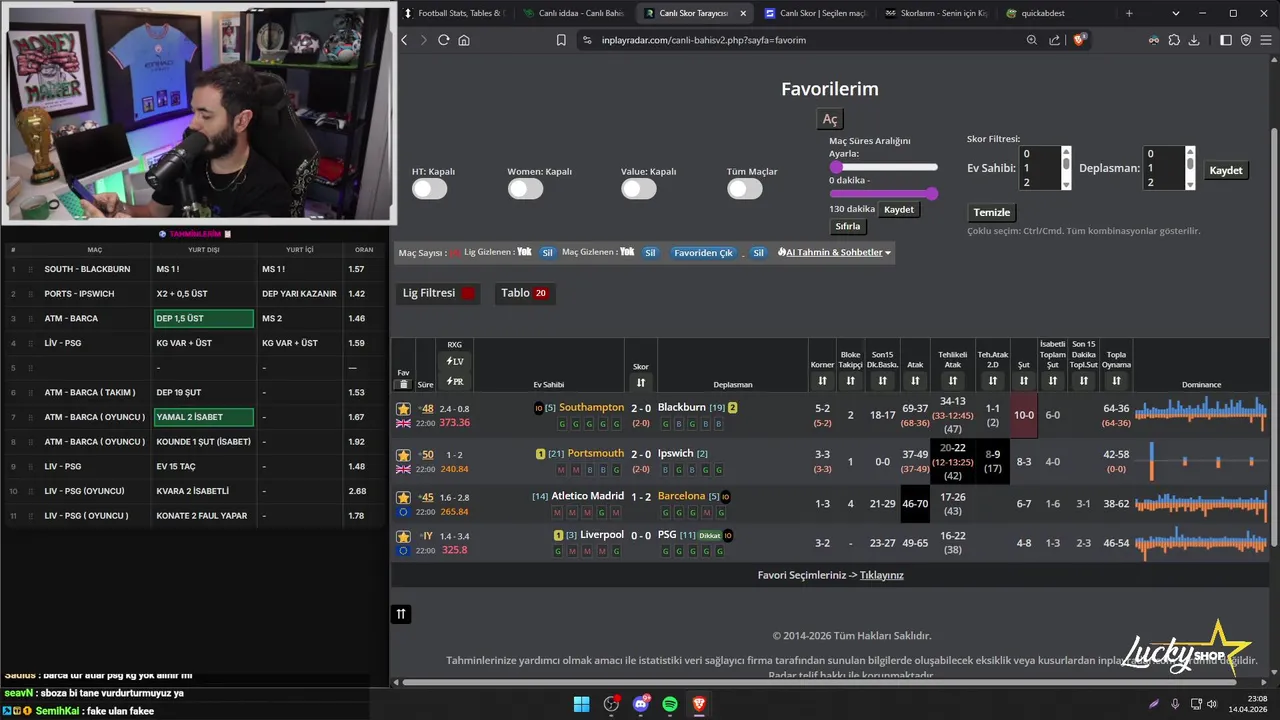This screenshot has height=720, width=1280.
Task: Sort by the Skor column arrows
Action: [x=641, y=382]
